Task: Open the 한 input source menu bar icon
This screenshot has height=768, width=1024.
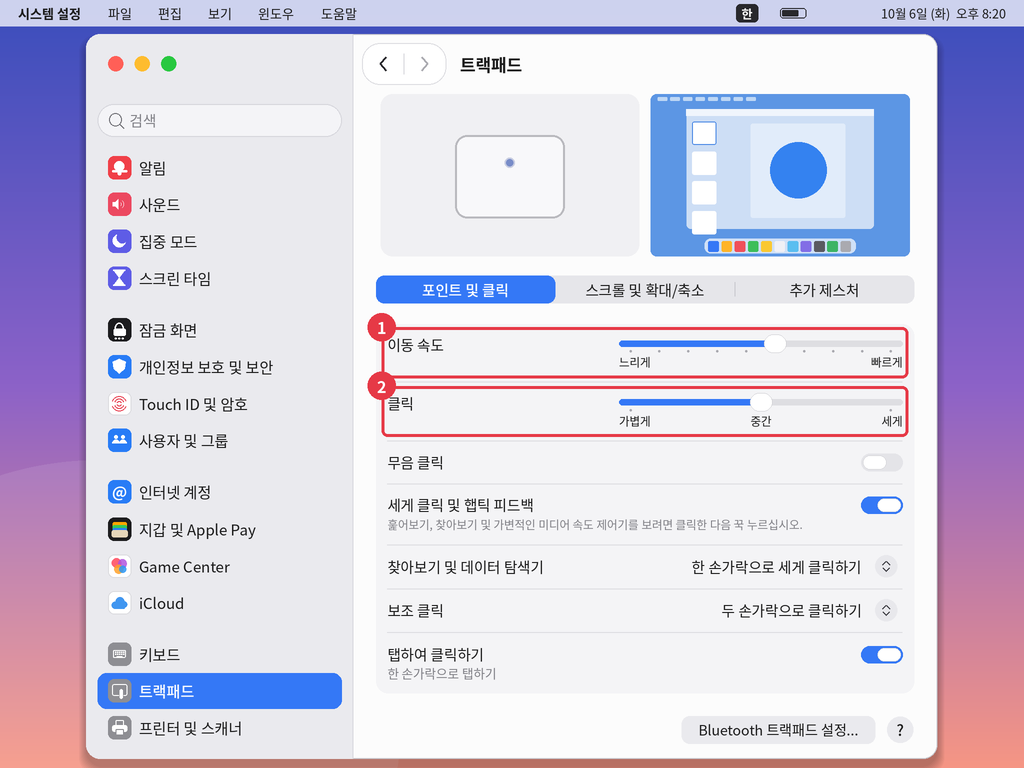Action: coord(747,13)
